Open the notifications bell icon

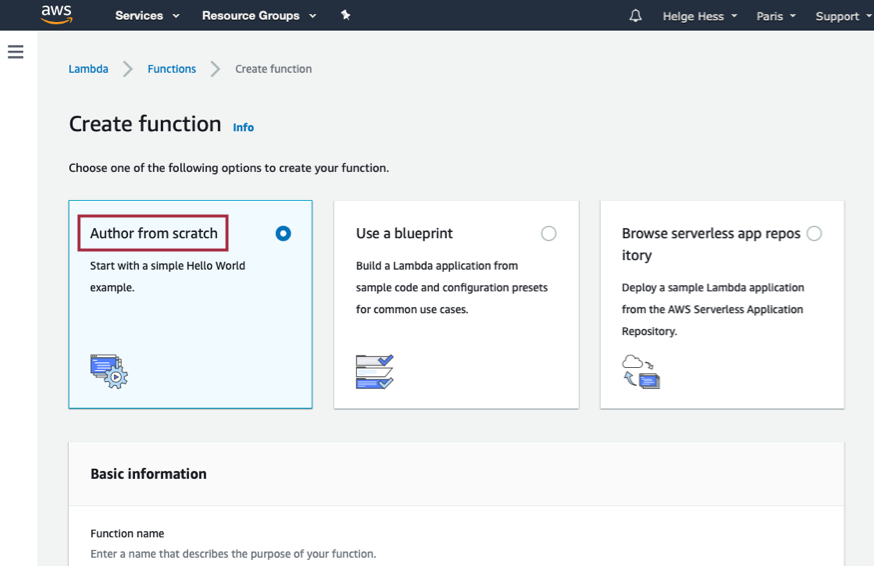(635, 16)
